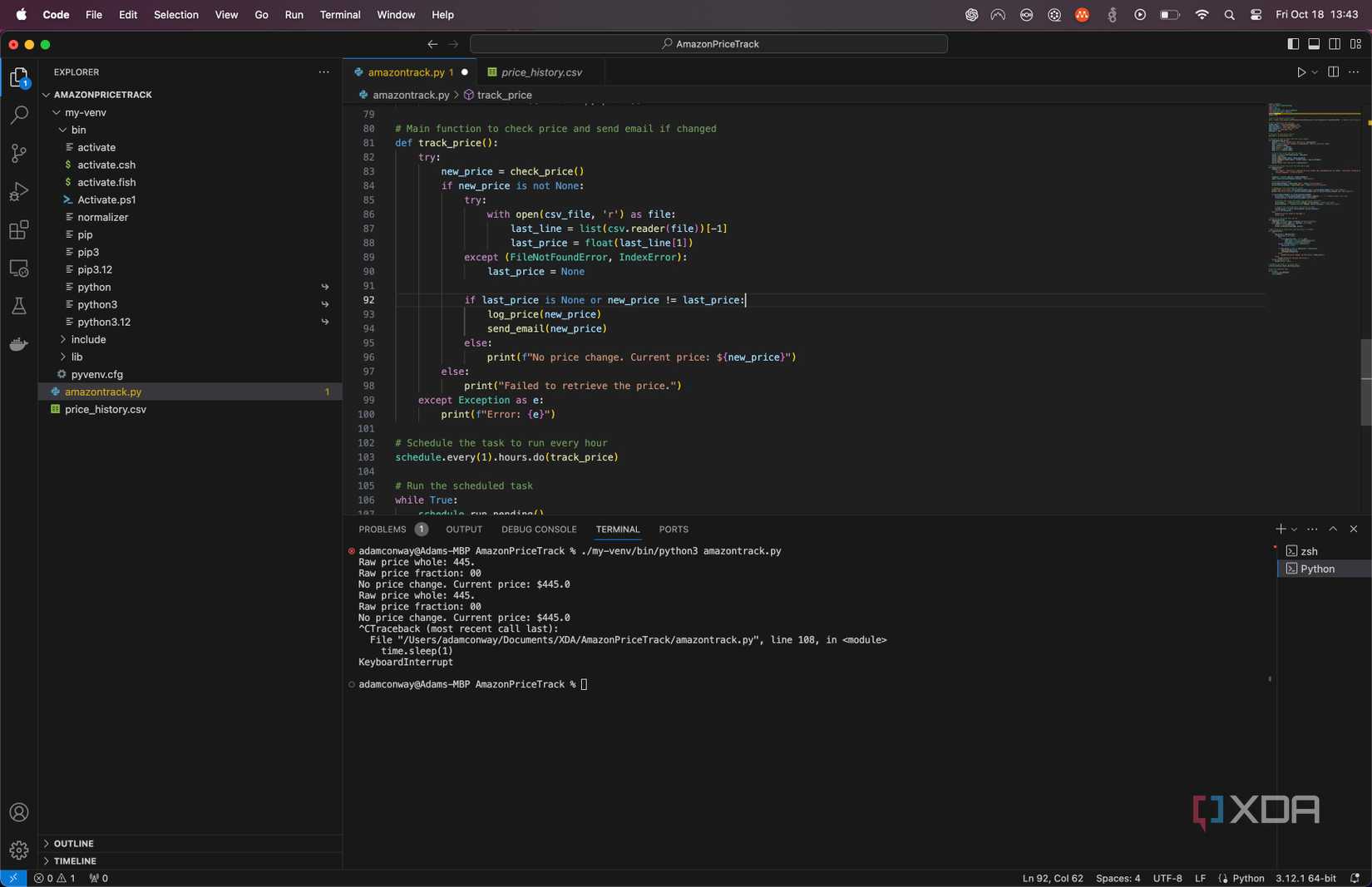1372x887 pixels.
Task: Open the Remote Explorer icon
Action: point(19,269)
